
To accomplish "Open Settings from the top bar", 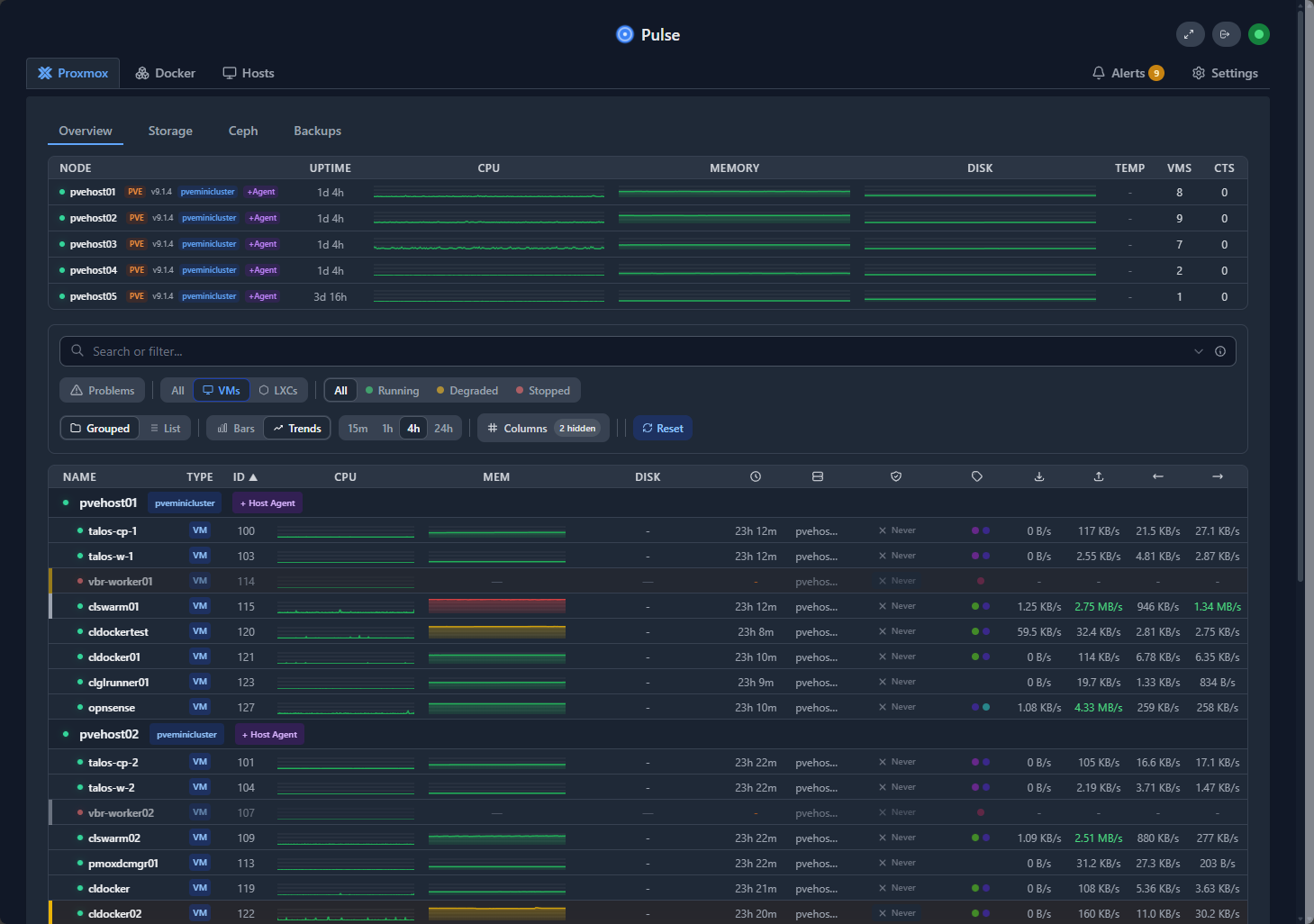I will click(x=1225, y=73).
